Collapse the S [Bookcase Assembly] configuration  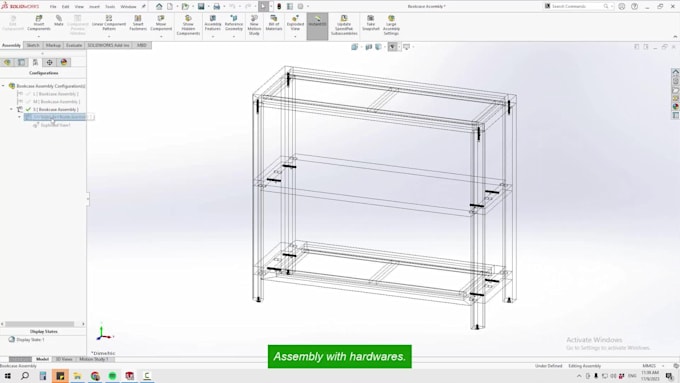(11, 109)
